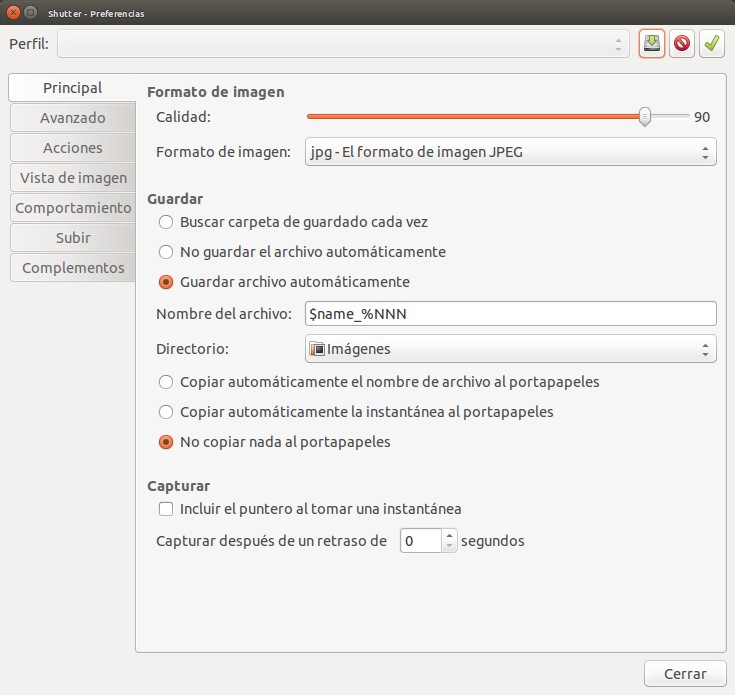The image size is (735, 695).
Task: Switch to the Avanzado tab
Action: pyautogui.click(x=72, y=118)
